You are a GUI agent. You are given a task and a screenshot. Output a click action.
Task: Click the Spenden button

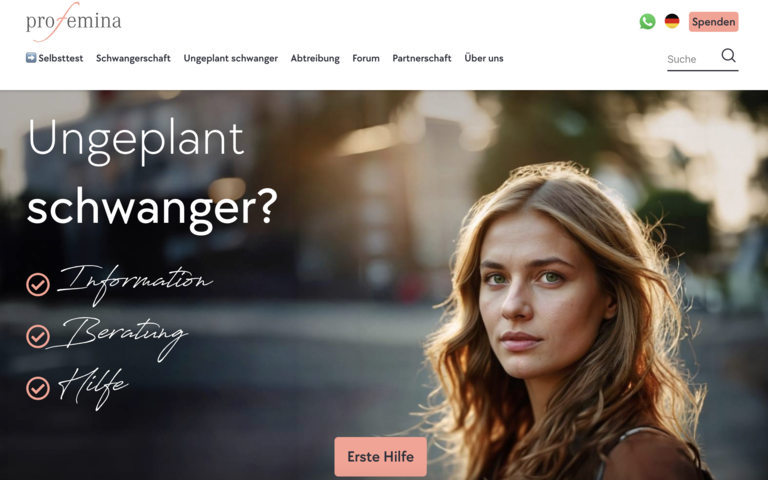pyautogui.click(x=713, y=22)
